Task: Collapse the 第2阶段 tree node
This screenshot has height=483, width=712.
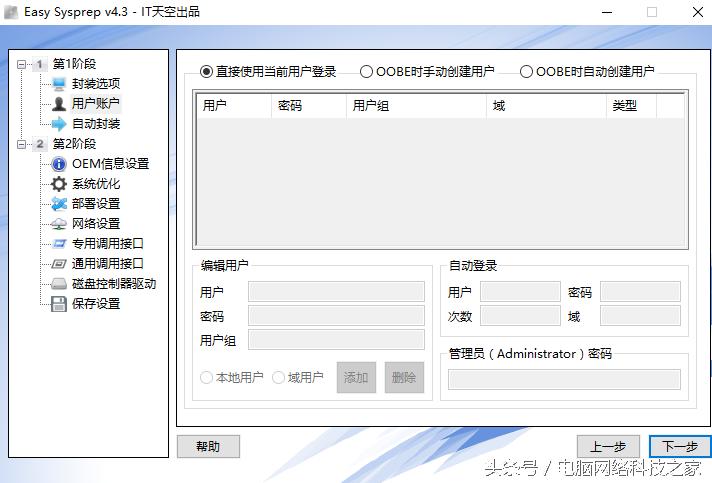Action: click(x=21, y=144)
